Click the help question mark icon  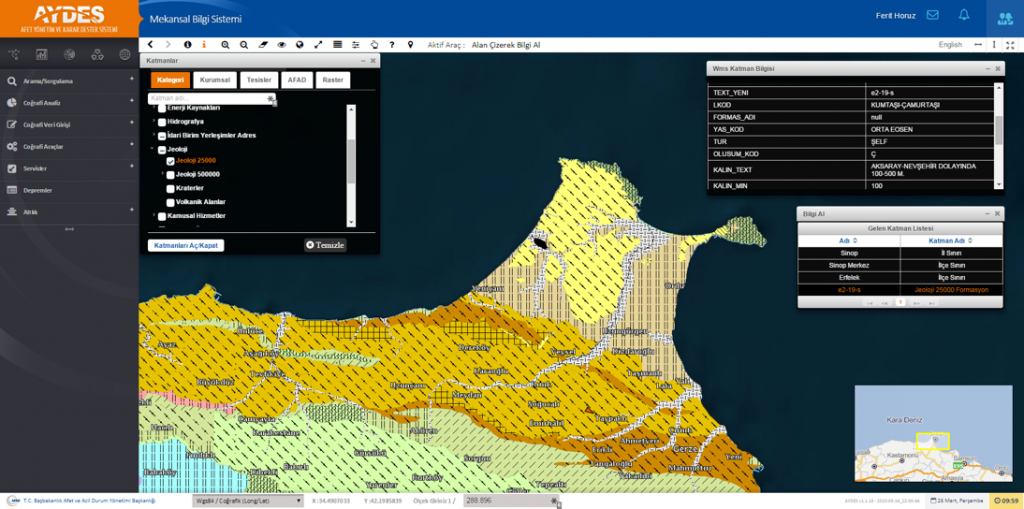[391, 45]
